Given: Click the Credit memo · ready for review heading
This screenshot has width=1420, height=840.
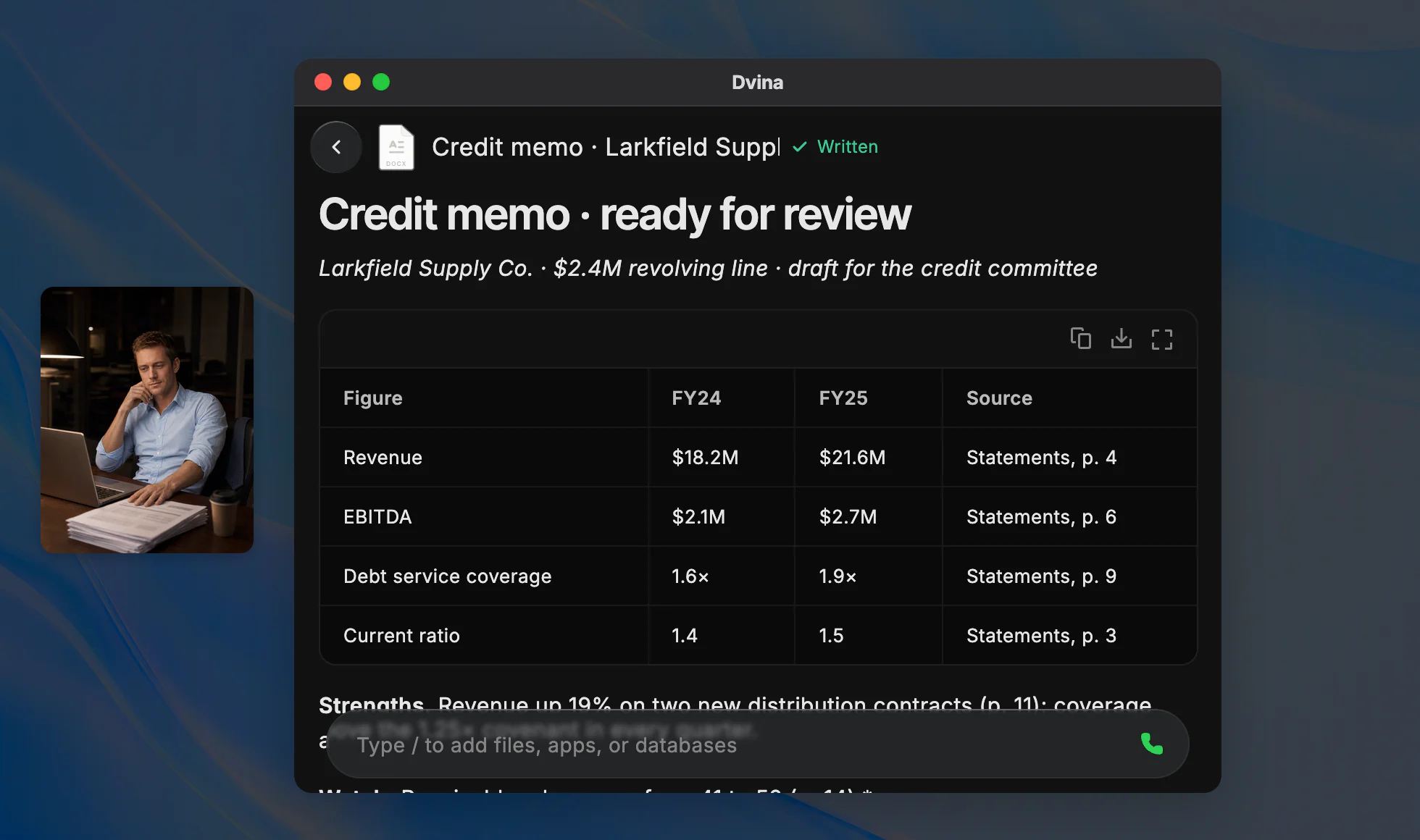Looking at the screenshot, I should (x=615, y=215).
